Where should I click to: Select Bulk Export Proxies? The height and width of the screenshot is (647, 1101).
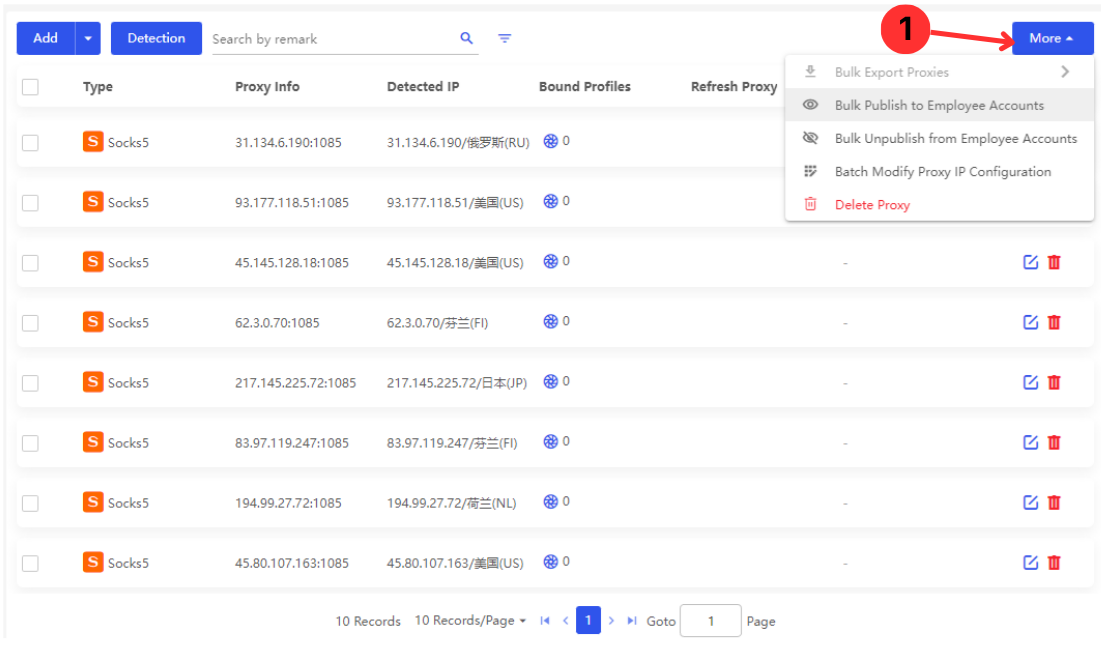coord(940,72)
